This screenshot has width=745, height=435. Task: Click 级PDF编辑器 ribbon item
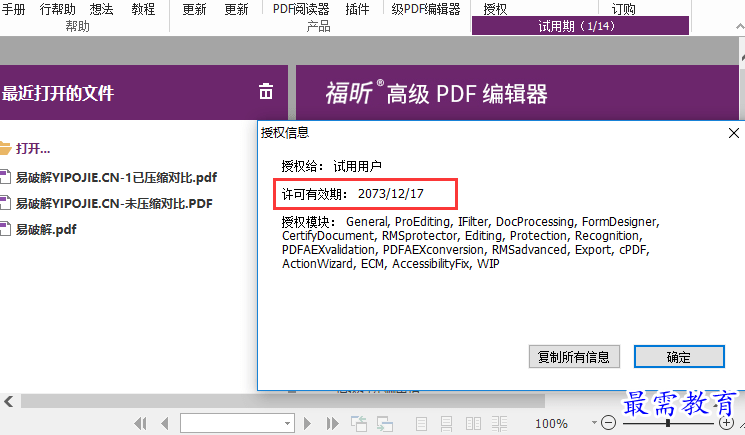pos(426,9)
